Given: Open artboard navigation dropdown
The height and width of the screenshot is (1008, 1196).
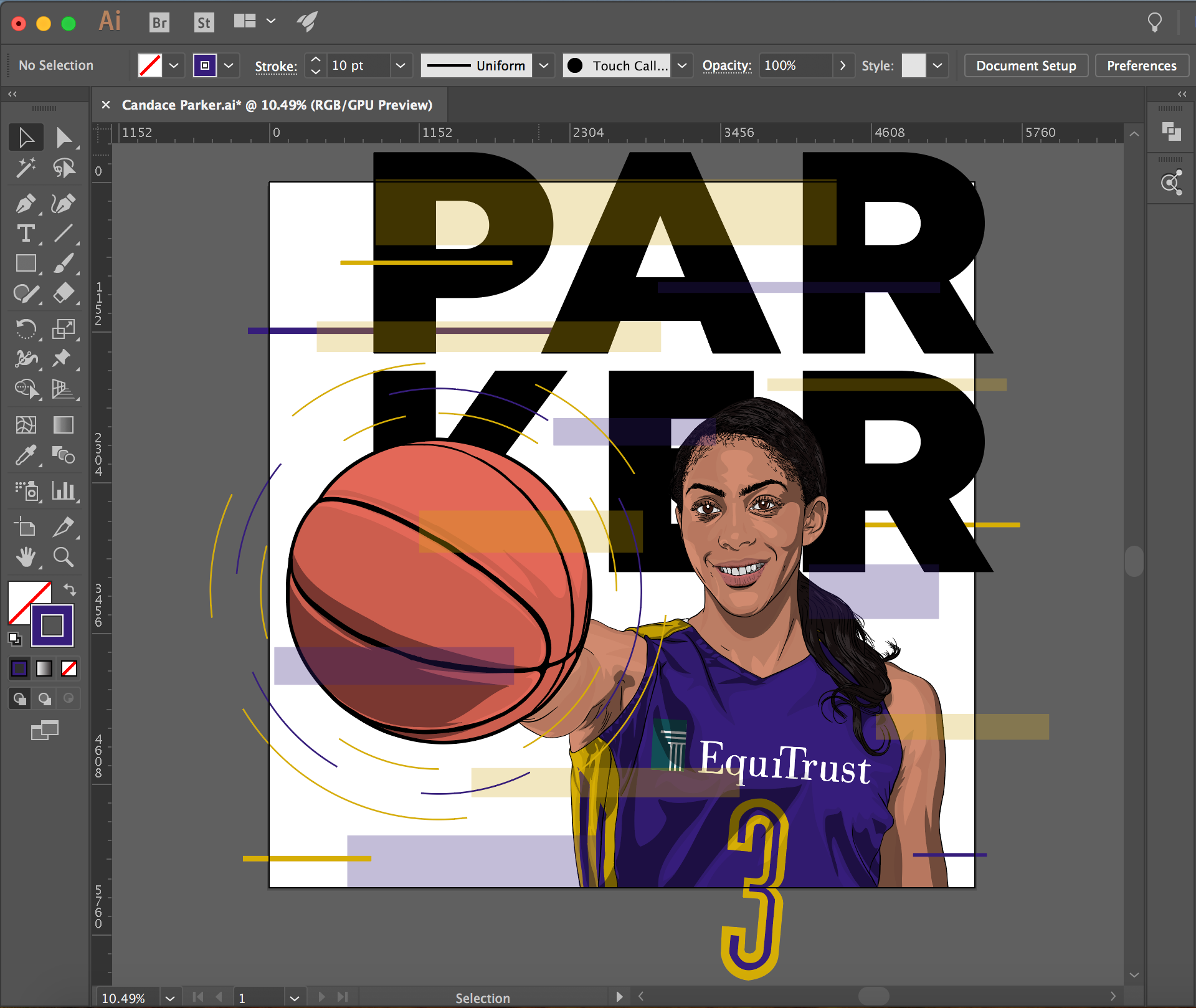Looking at the screenshot, I should (295, 997).
